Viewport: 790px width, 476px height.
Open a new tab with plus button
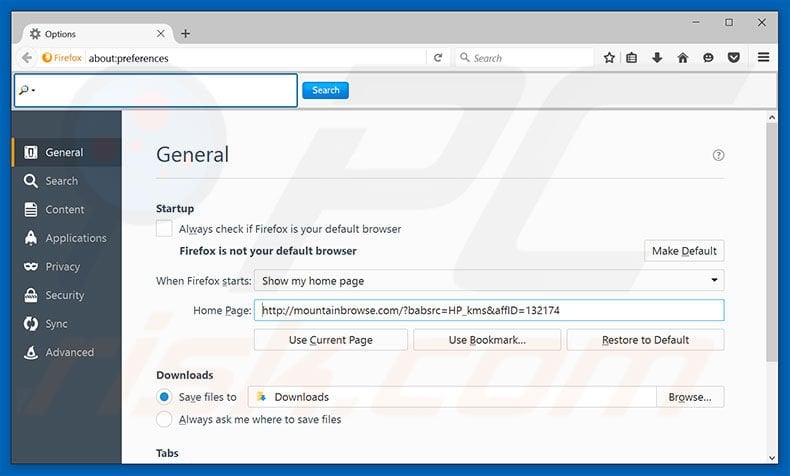[x=185, y=34]
